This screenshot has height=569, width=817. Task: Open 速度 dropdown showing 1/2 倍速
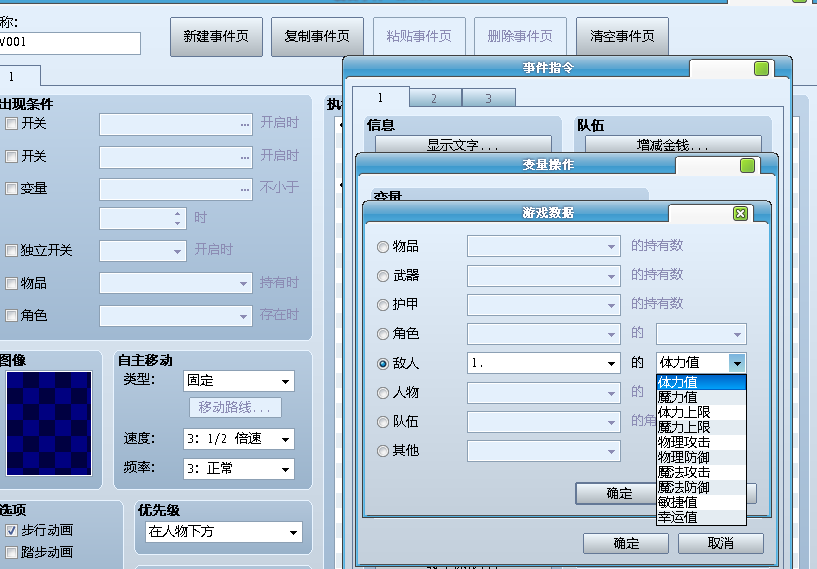click(239, 439)
